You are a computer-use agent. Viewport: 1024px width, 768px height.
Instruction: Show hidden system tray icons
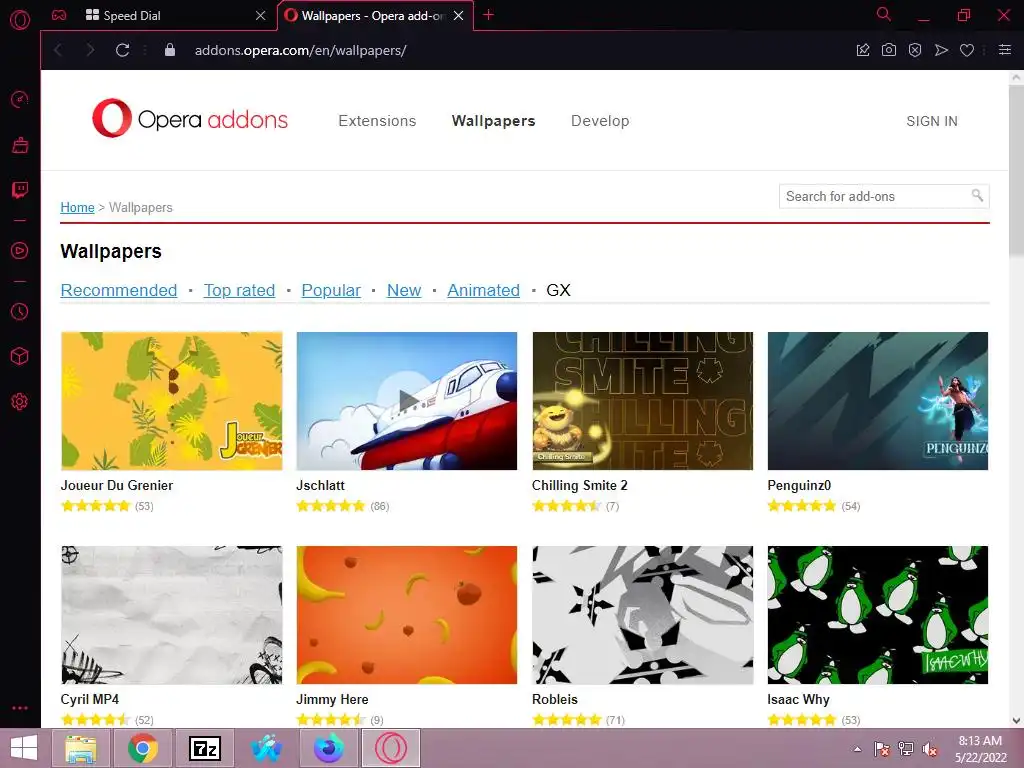857,749
